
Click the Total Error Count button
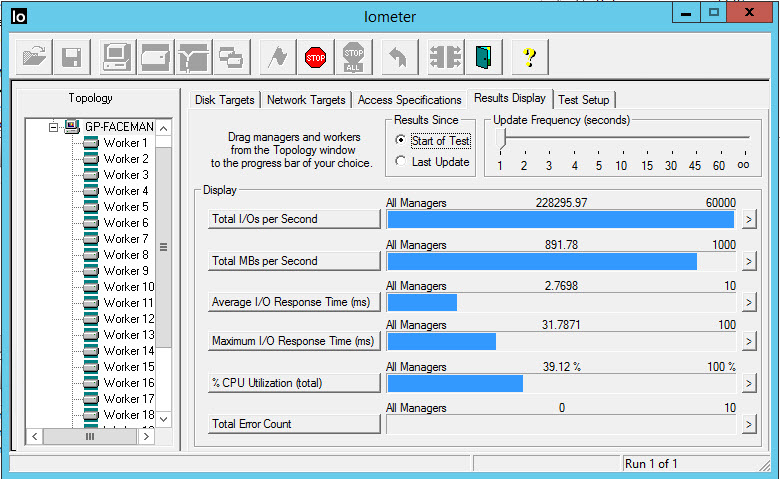(x=294, y=424)
